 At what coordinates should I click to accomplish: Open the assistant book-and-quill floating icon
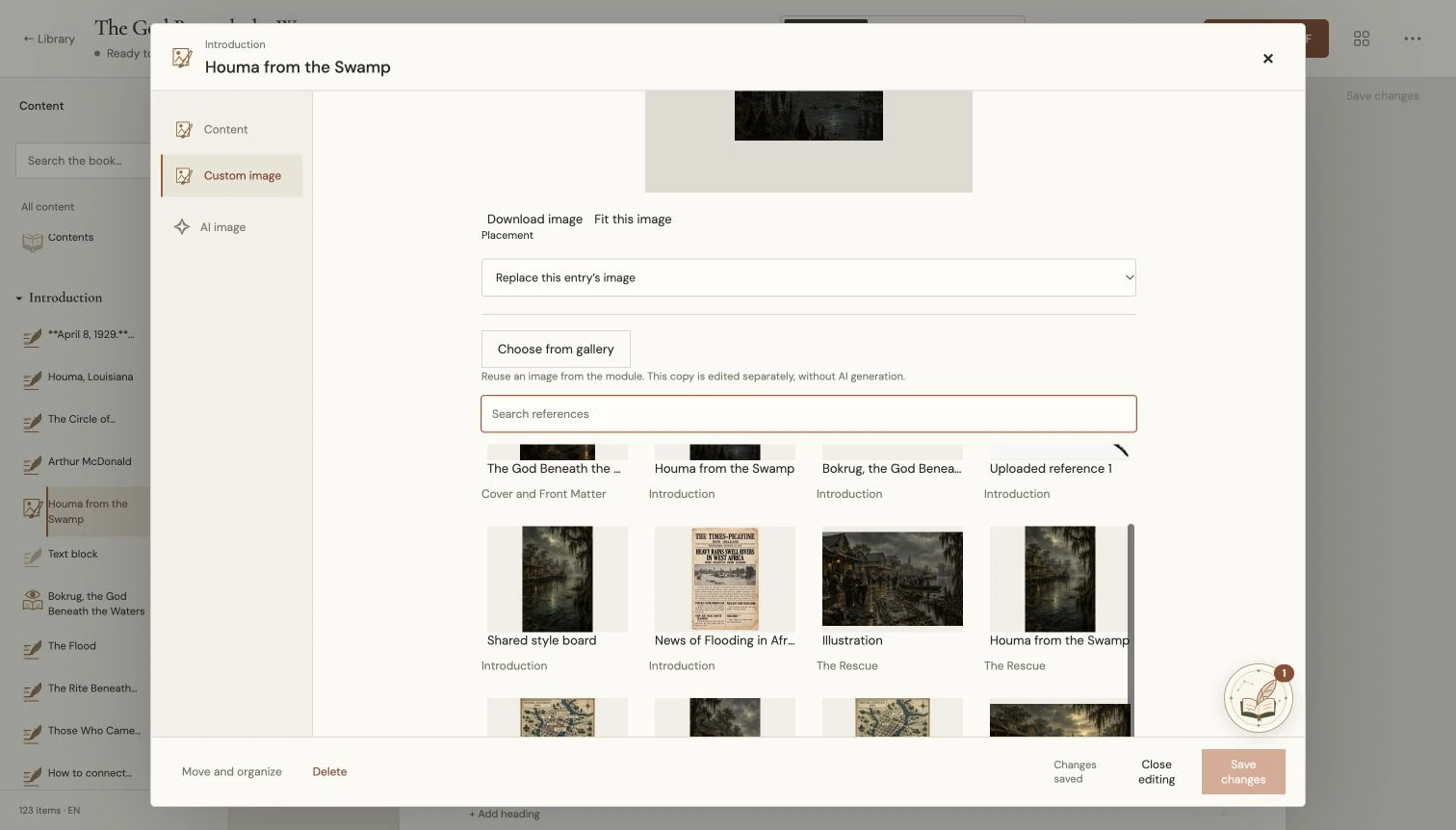click(x=1259, y=698)
